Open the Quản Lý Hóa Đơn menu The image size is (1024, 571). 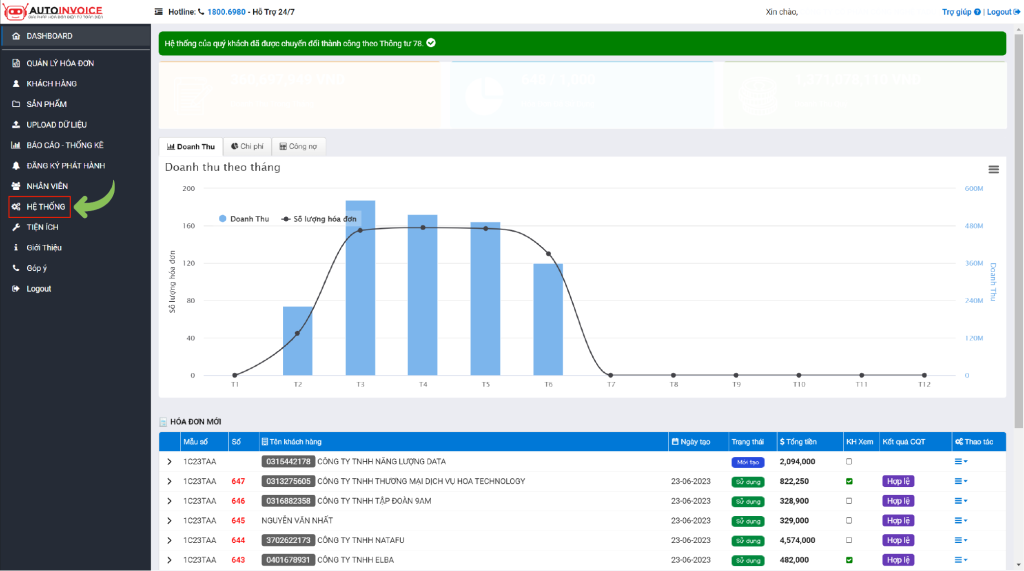(x=60, y=63)
